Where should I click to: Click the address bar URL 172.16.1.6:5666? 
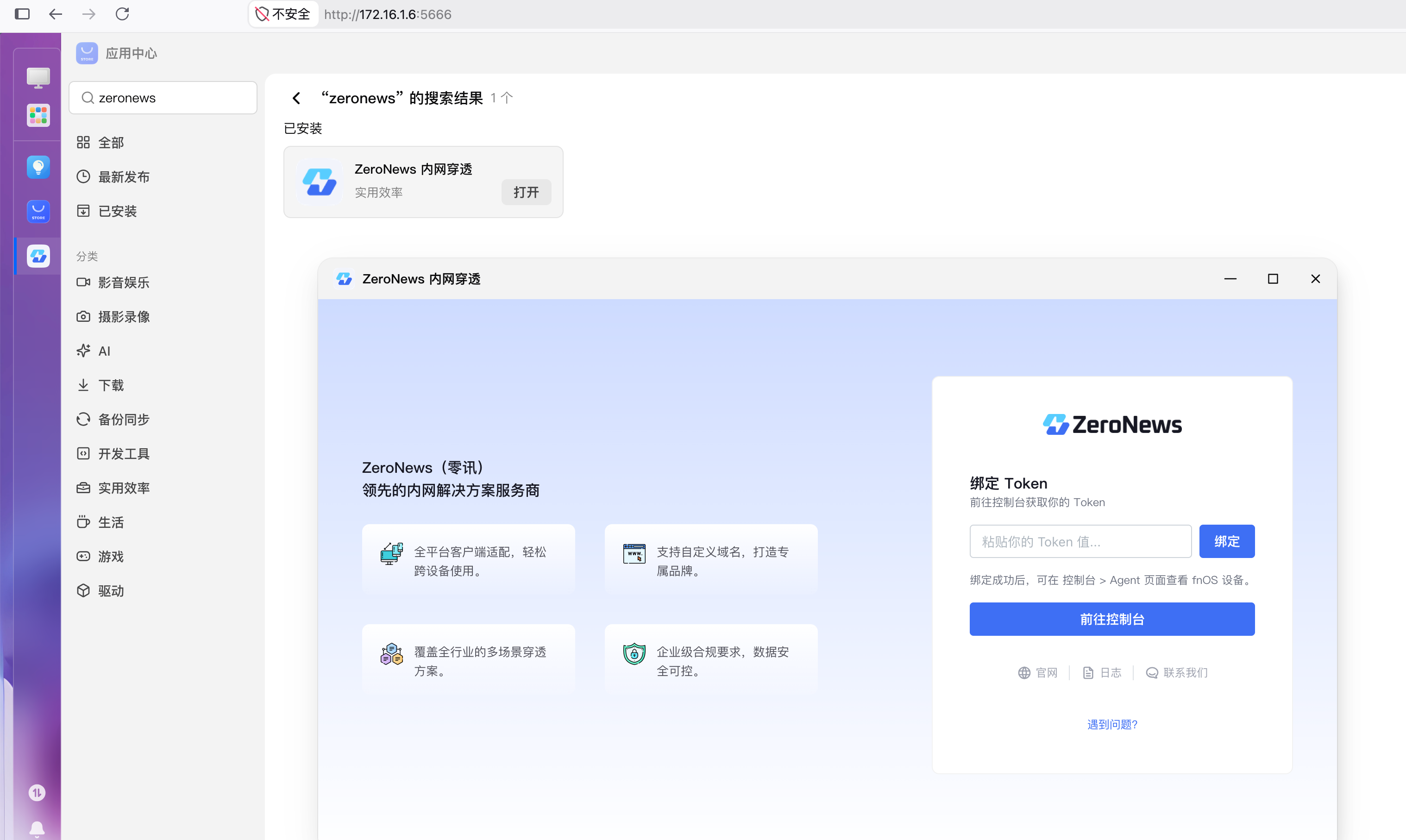pyautogui.click(x=388, y=14)
